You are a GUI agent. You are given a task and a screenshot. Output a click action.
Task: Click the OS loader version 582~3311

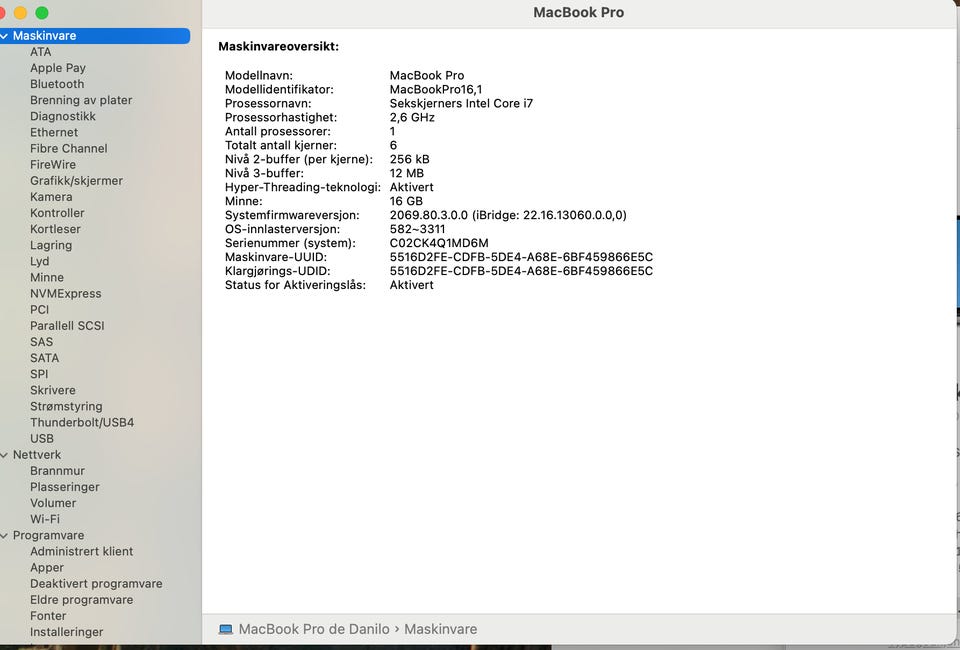click(417, 230)
